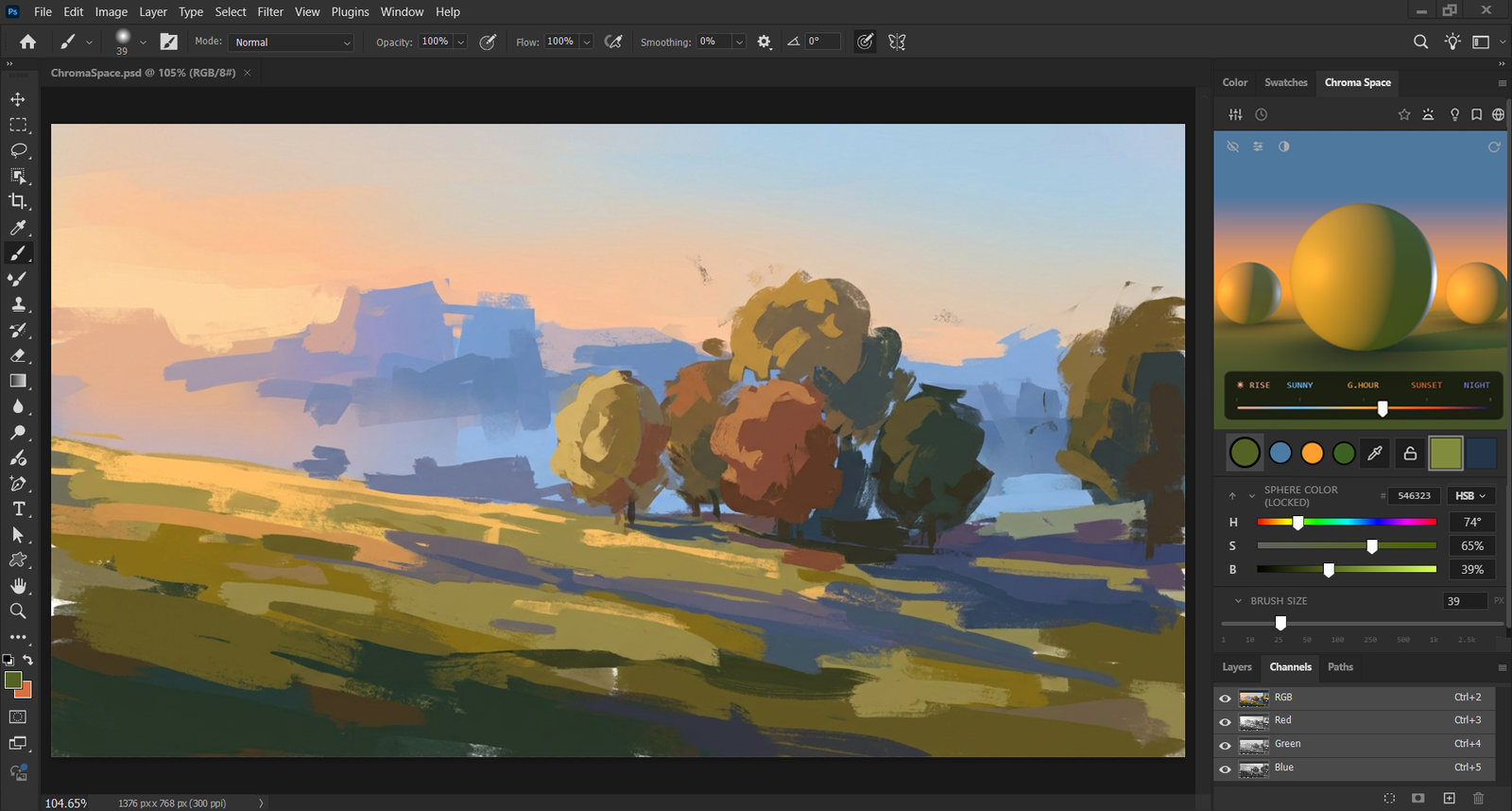Image resolution: width=1512 pixels, height=811 pixels.
Task: Open the brush preset picker arrow
Action: click(143, 43)
